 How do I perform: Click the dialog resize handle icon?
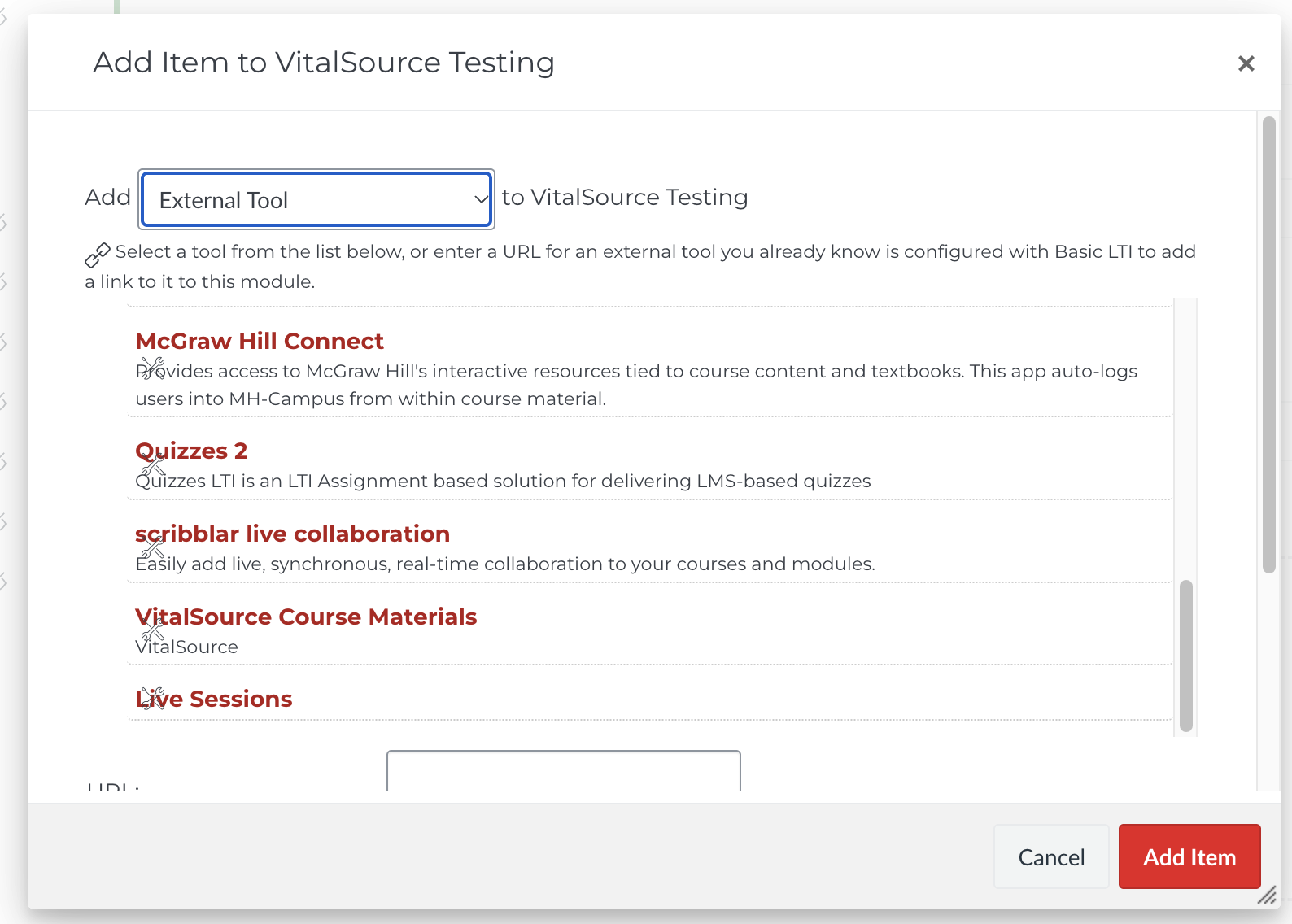[1267, 896]
